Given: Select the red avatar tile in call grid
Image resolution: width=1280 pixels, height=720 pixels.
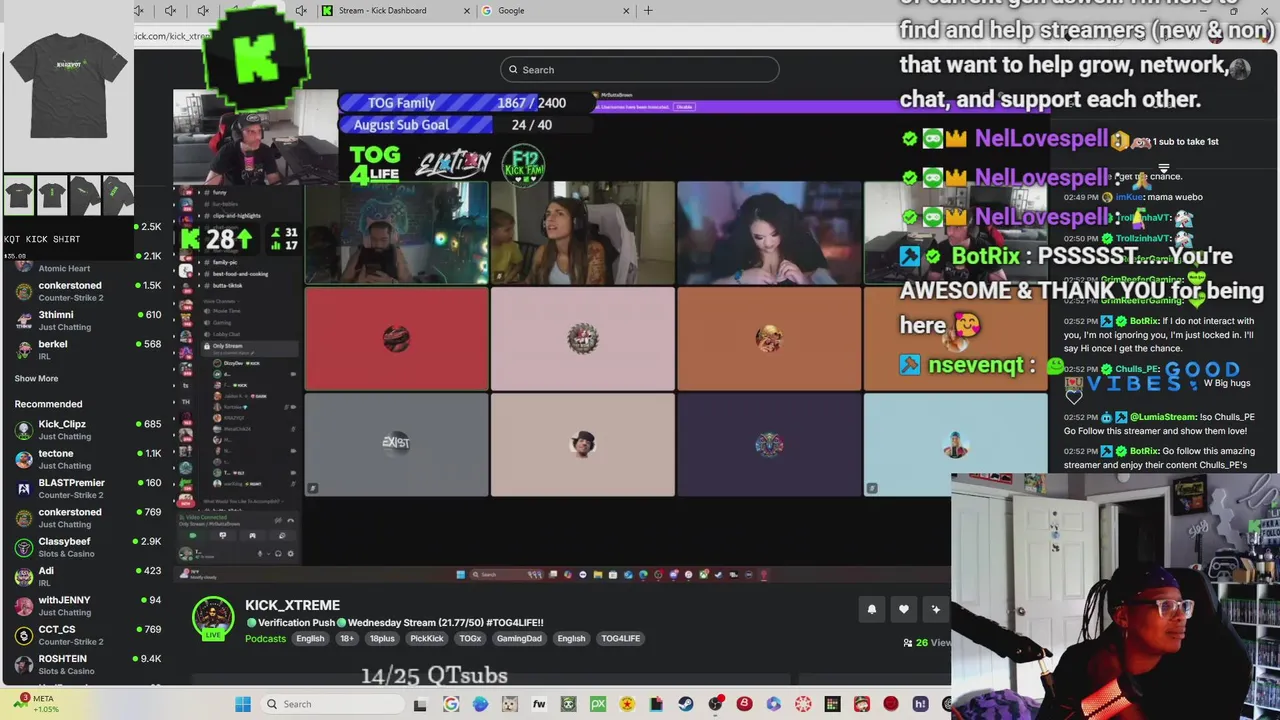Looking at the screenshot, I should pos(396,339).
